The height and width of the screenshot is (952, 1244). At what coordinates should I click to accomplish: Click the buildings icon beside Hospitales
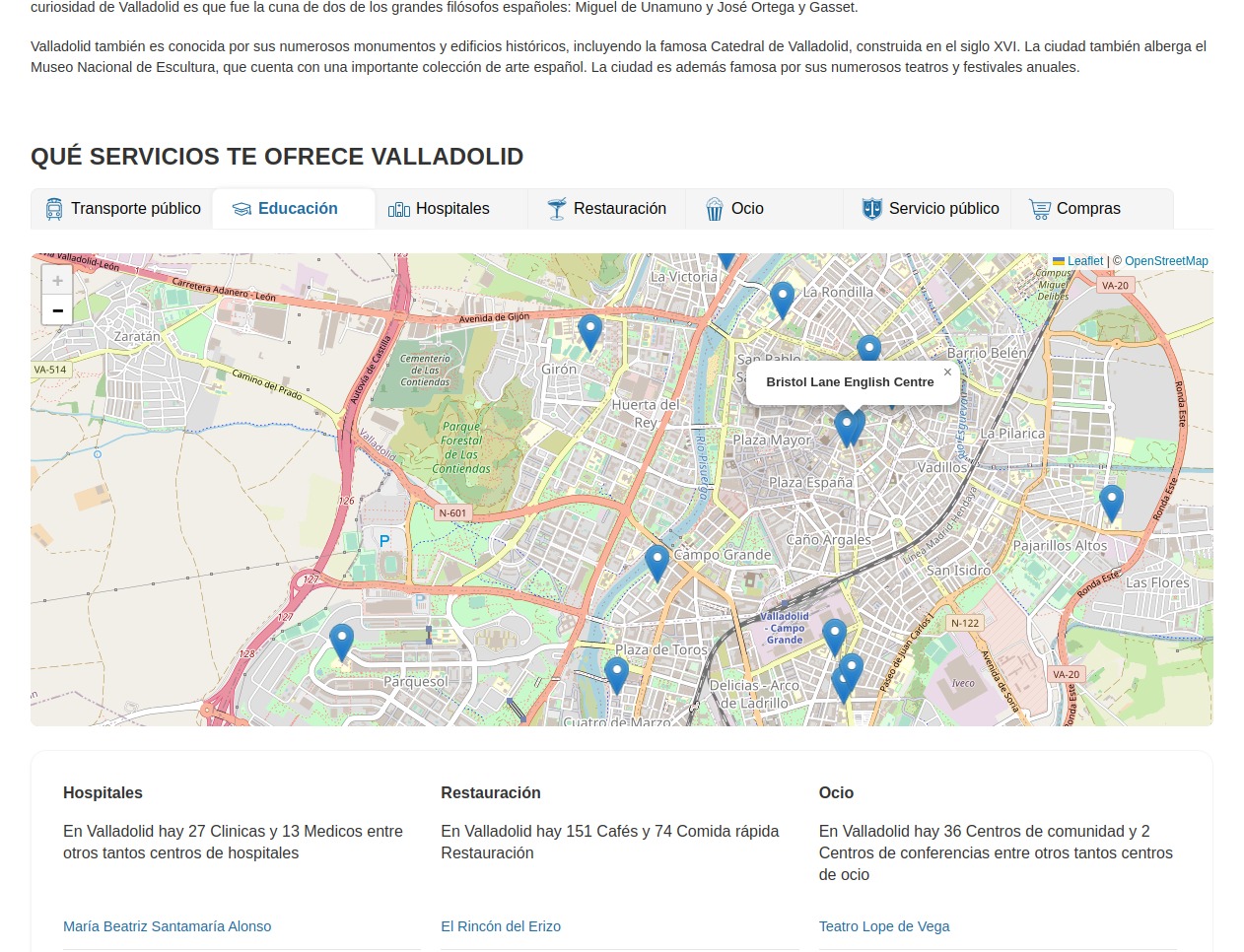click(x=399, y=209)
